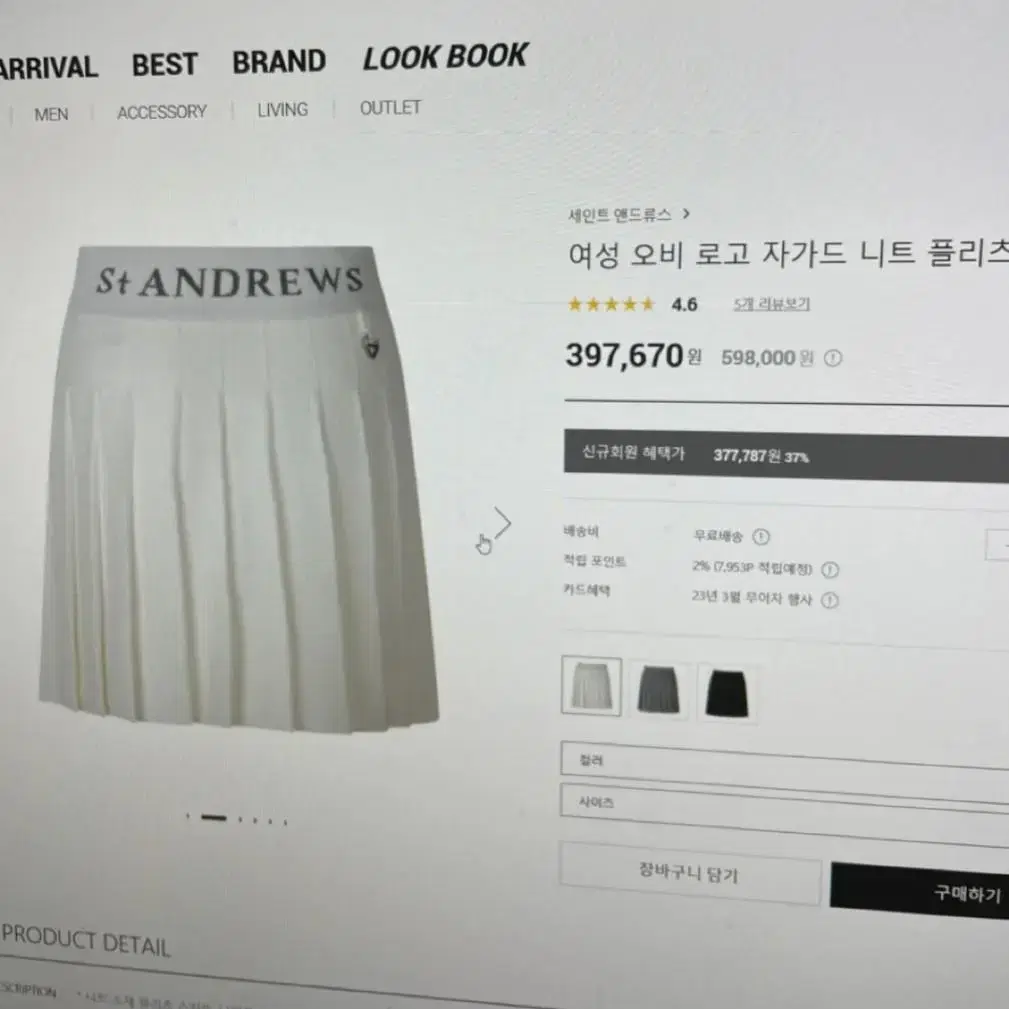Expand the 세인트 앤드류스 brand chevron

(x=686, y=213)
